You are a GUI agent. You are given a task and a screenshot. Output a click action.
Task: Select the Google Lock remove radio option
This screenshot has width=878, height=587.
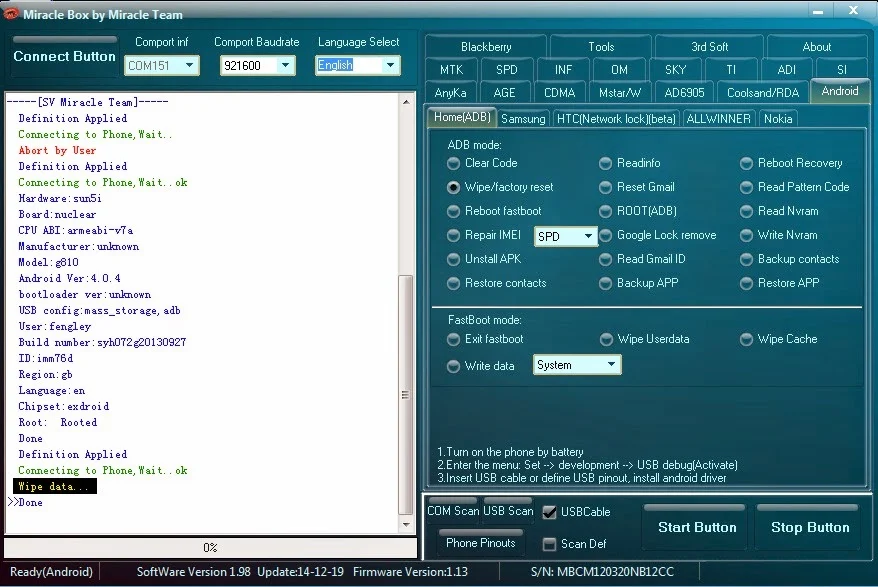click(605, 235)
